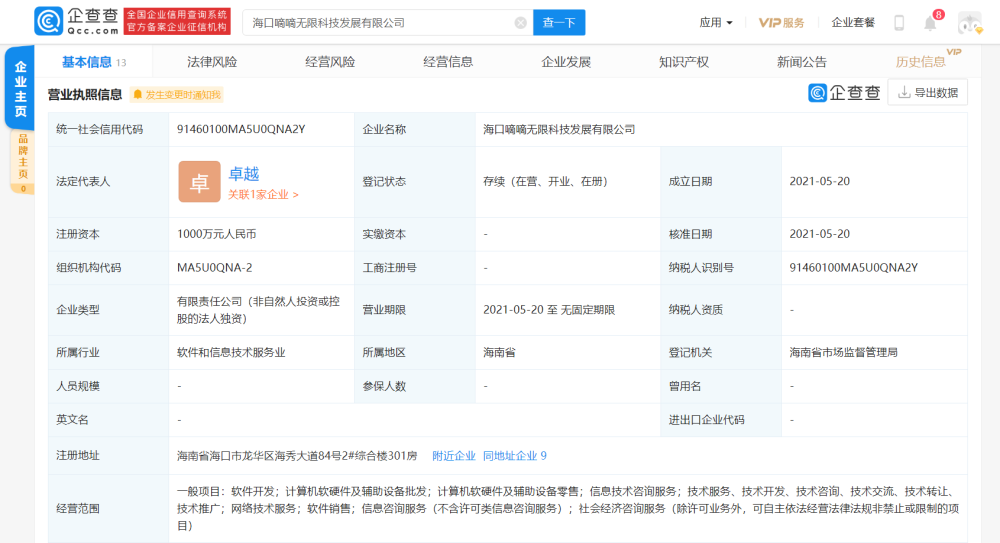Click registered capital 1000万元人民币
1000x543 pixels.
[x=217, y=234]
